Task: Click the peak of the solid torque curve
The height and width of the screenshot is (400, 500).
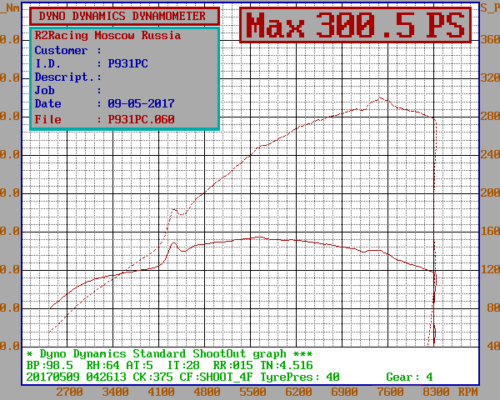Action: [x=259, y=237]
